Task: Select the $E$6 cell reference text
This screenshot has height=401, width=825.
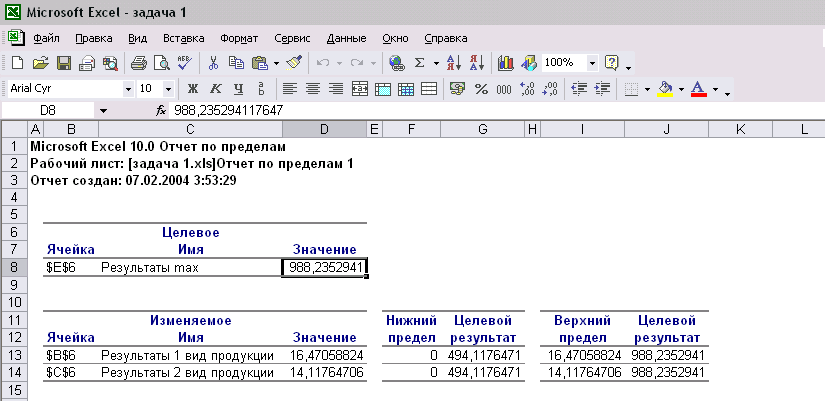Action: coord(61,268)
